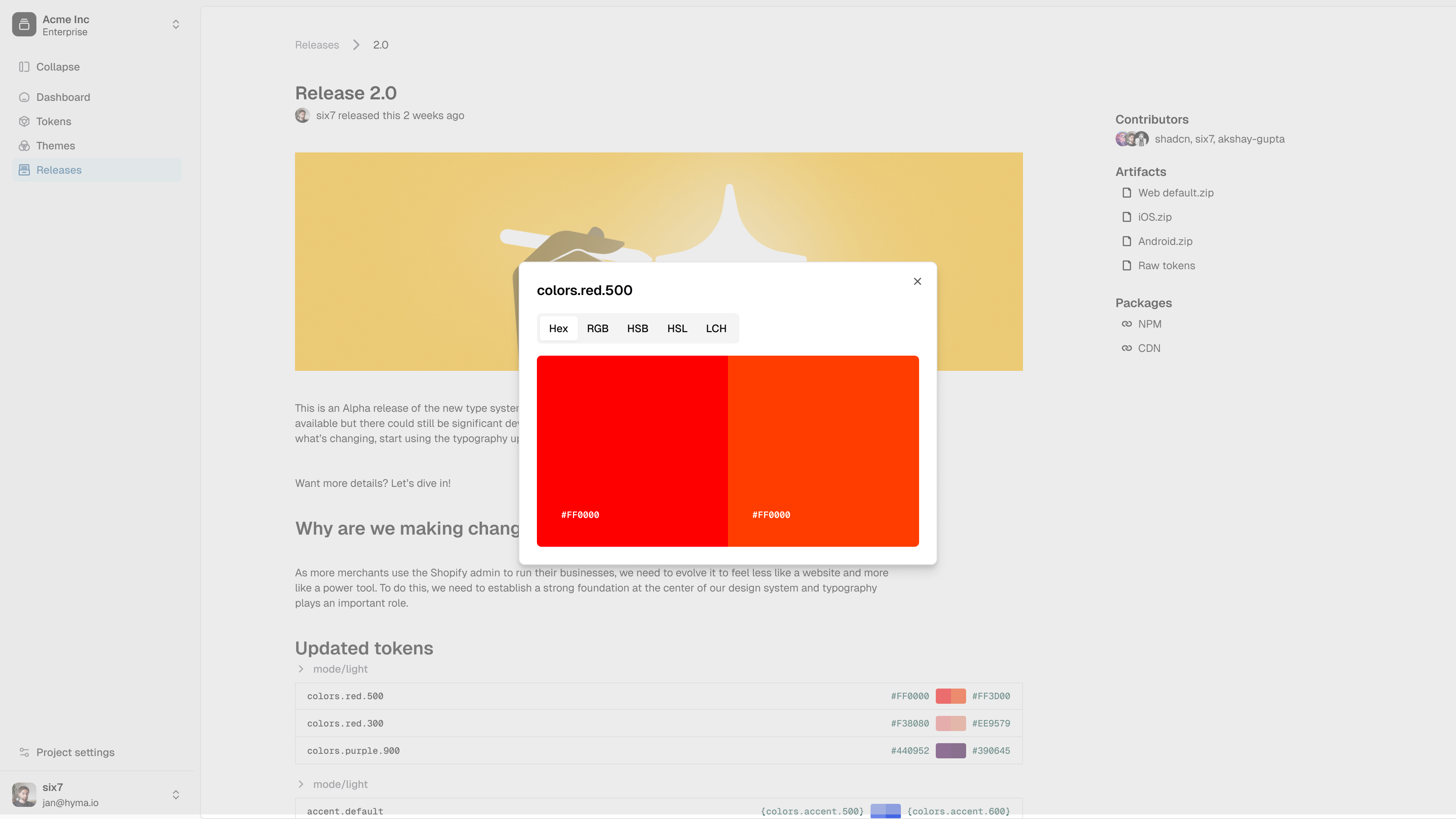Screen dimensions: 1456x819
Task: Click the Acme Inc workspace logo
Action: [24, 24]
